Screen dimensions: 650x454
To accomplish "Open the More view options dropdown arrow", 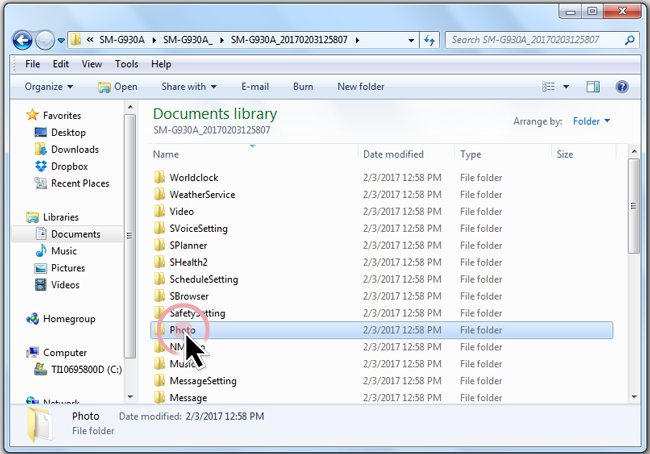I will (x=565, y=87).
